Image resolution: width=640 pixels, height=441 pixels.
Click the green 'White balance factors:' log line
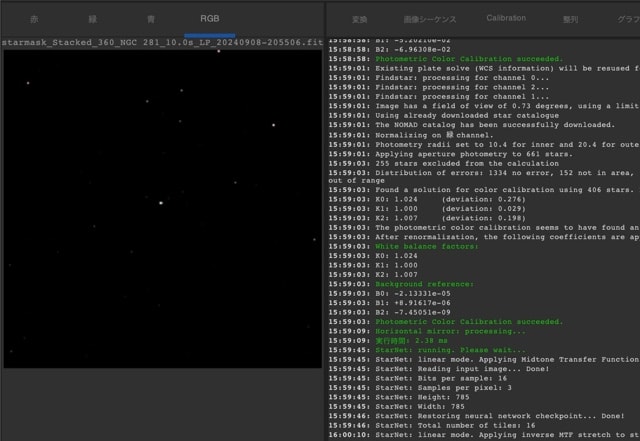click(x=403, y=246)
